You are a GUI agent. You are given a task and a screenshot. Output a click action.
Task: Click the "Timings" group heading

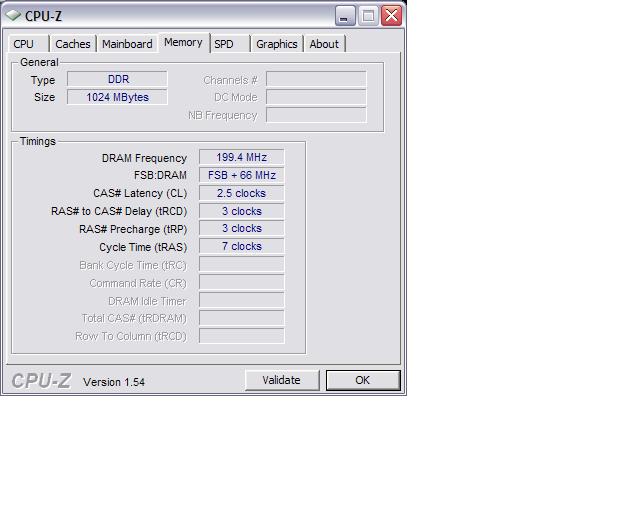(x=38, y=141)
